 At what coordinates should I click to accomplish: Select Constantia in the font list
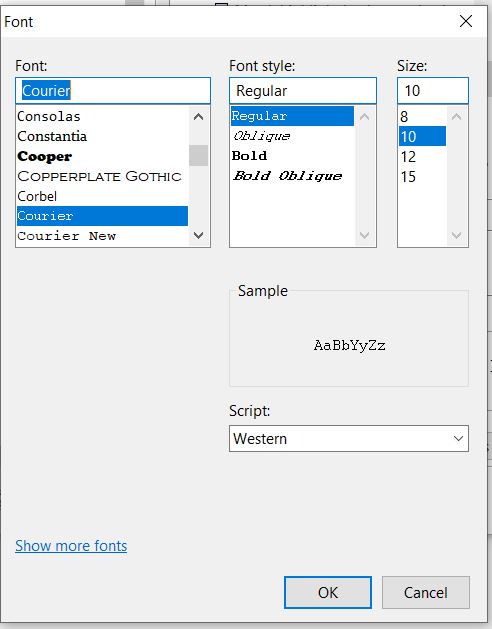102,136
